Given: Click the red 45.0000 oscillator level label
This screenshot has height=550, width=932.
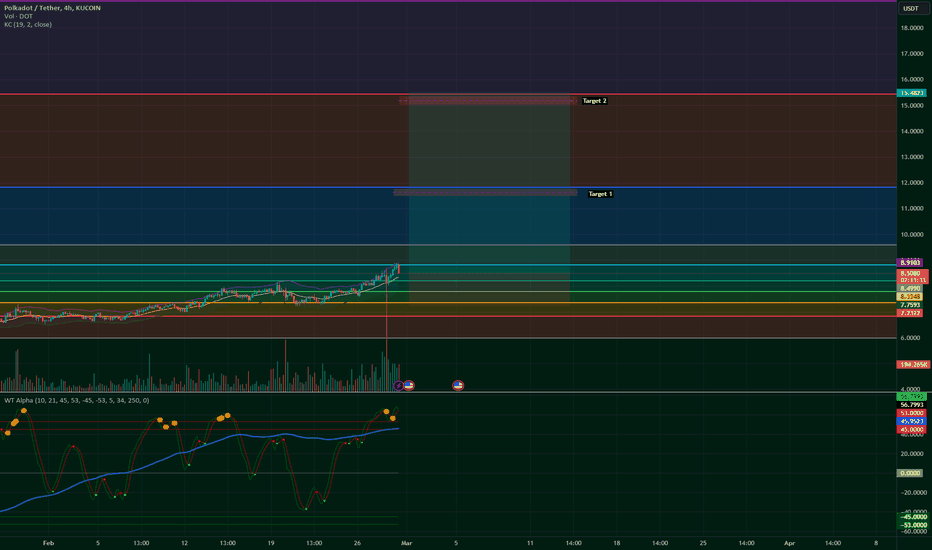Looking at the screenshot, I should [912, 429].
